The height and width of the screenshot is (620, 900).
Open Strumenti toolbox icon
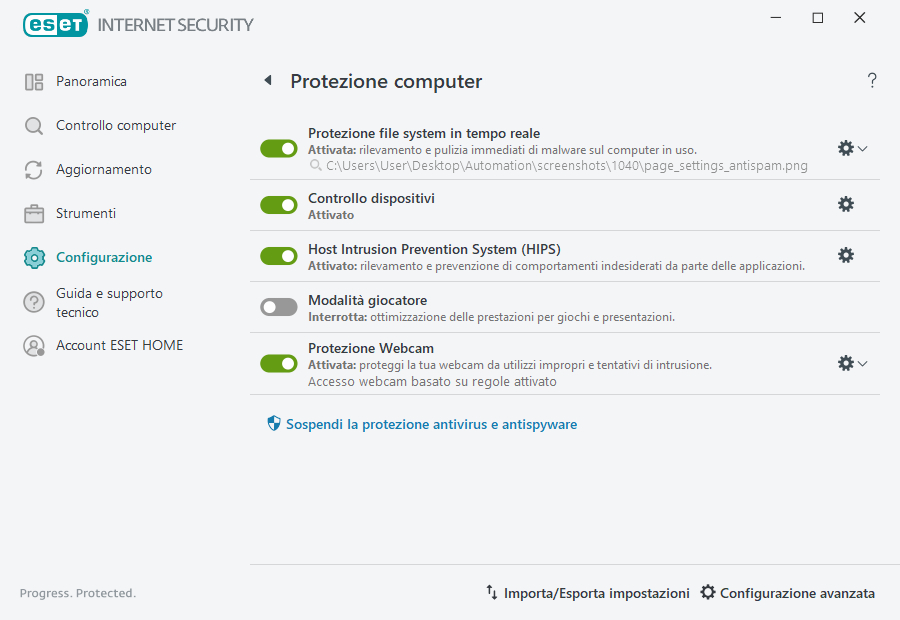coord(33,213)
